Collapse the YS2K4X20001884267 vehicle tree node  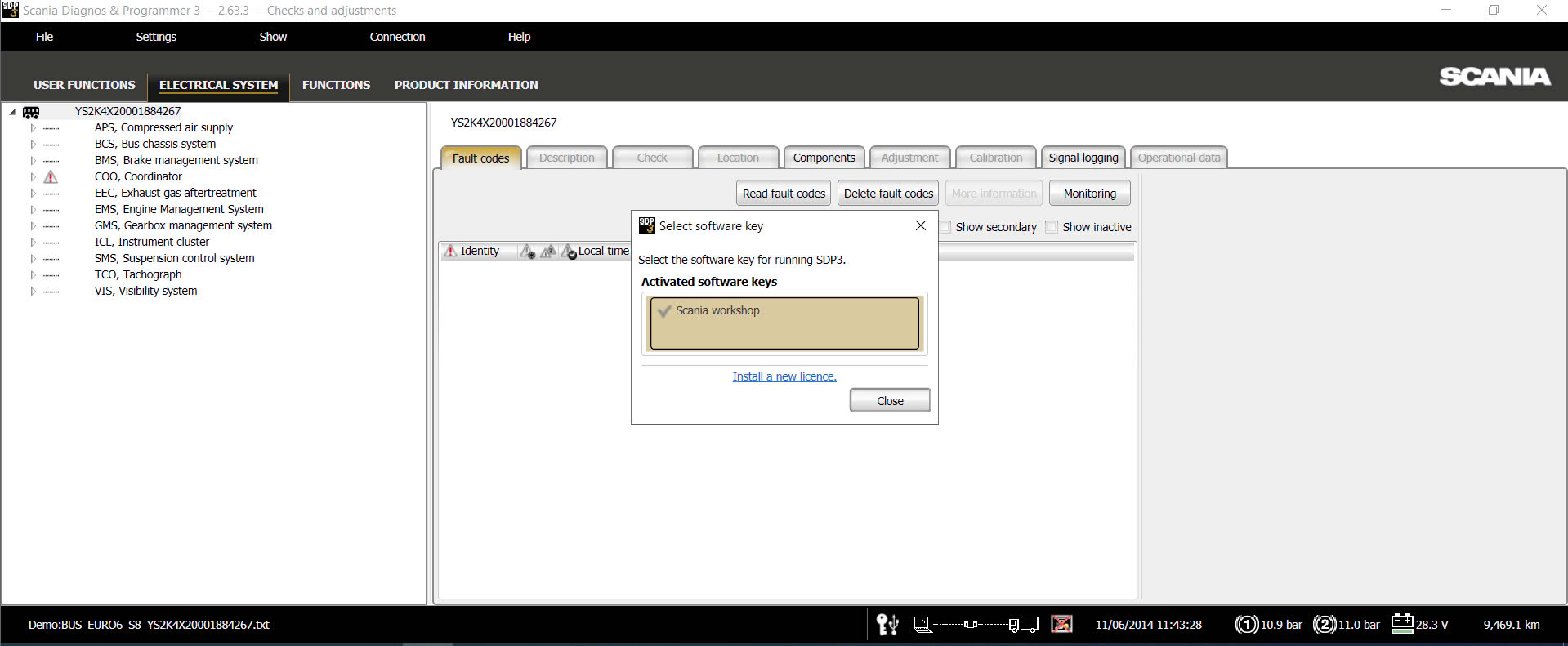(12, 112)
